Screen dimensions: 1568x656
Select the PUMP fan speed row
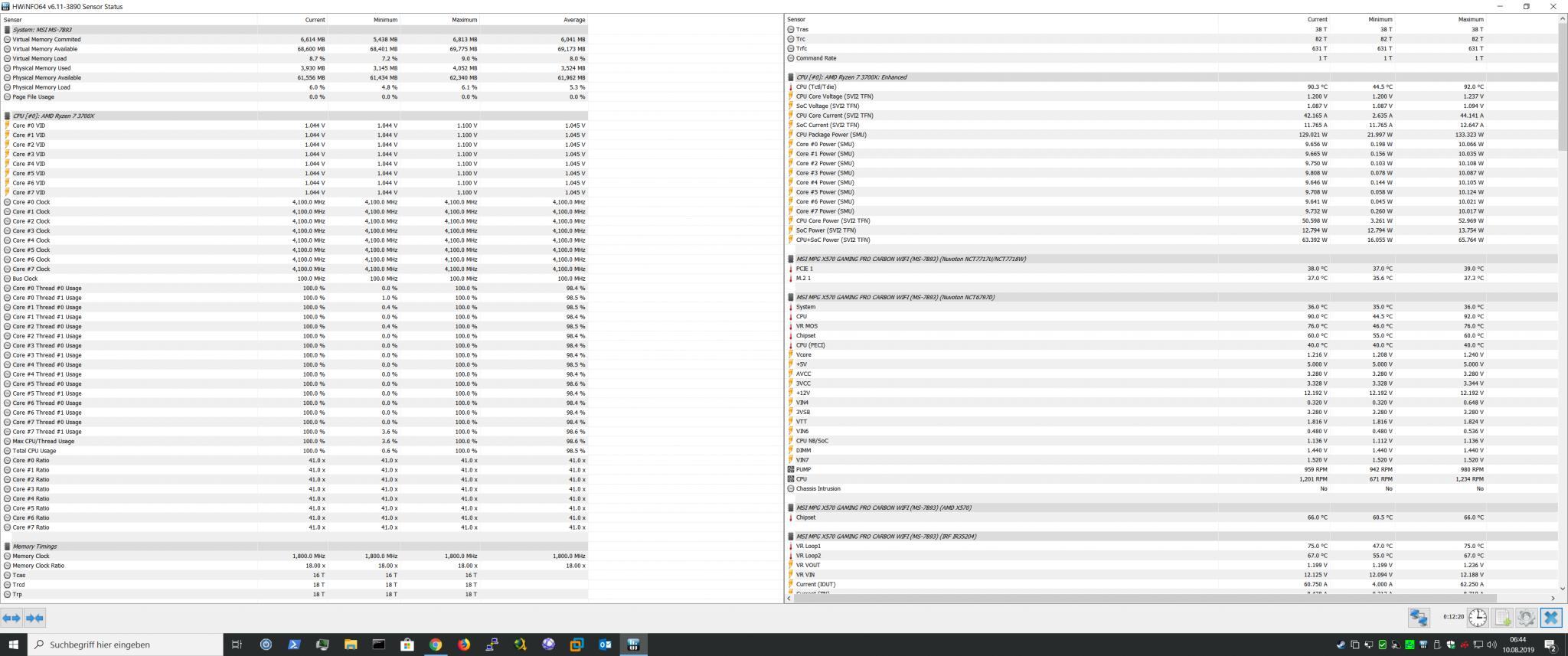pyautogui.click(x=1171, y=469)
